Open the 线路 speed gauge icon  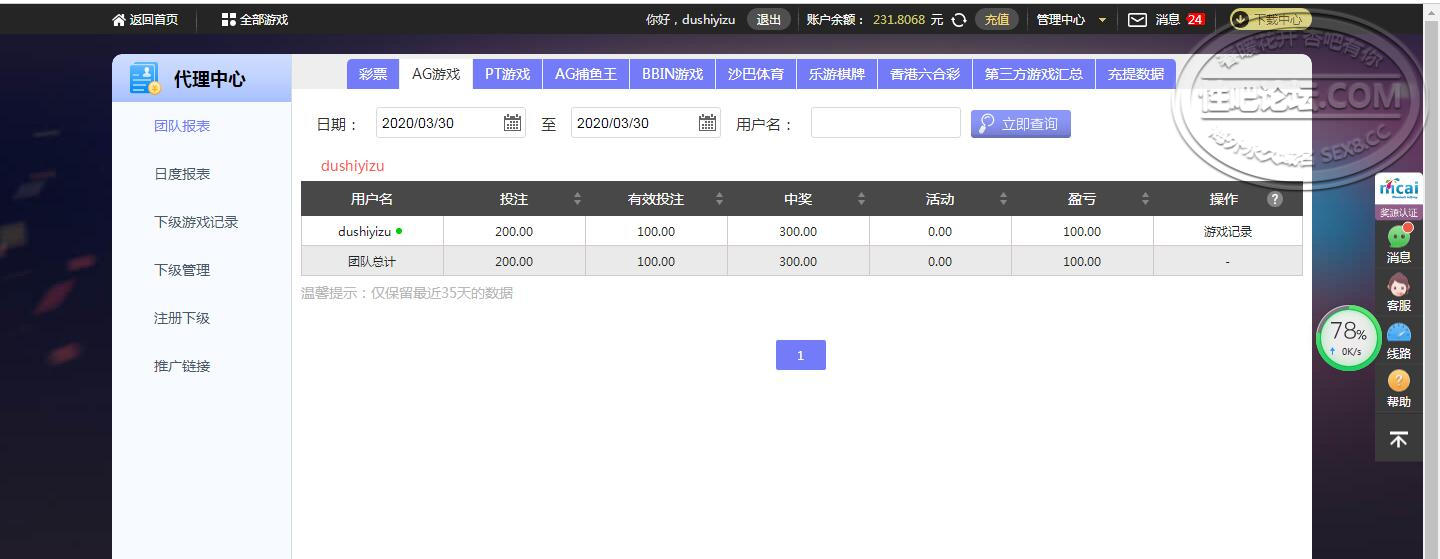[x=1399, y=333]
